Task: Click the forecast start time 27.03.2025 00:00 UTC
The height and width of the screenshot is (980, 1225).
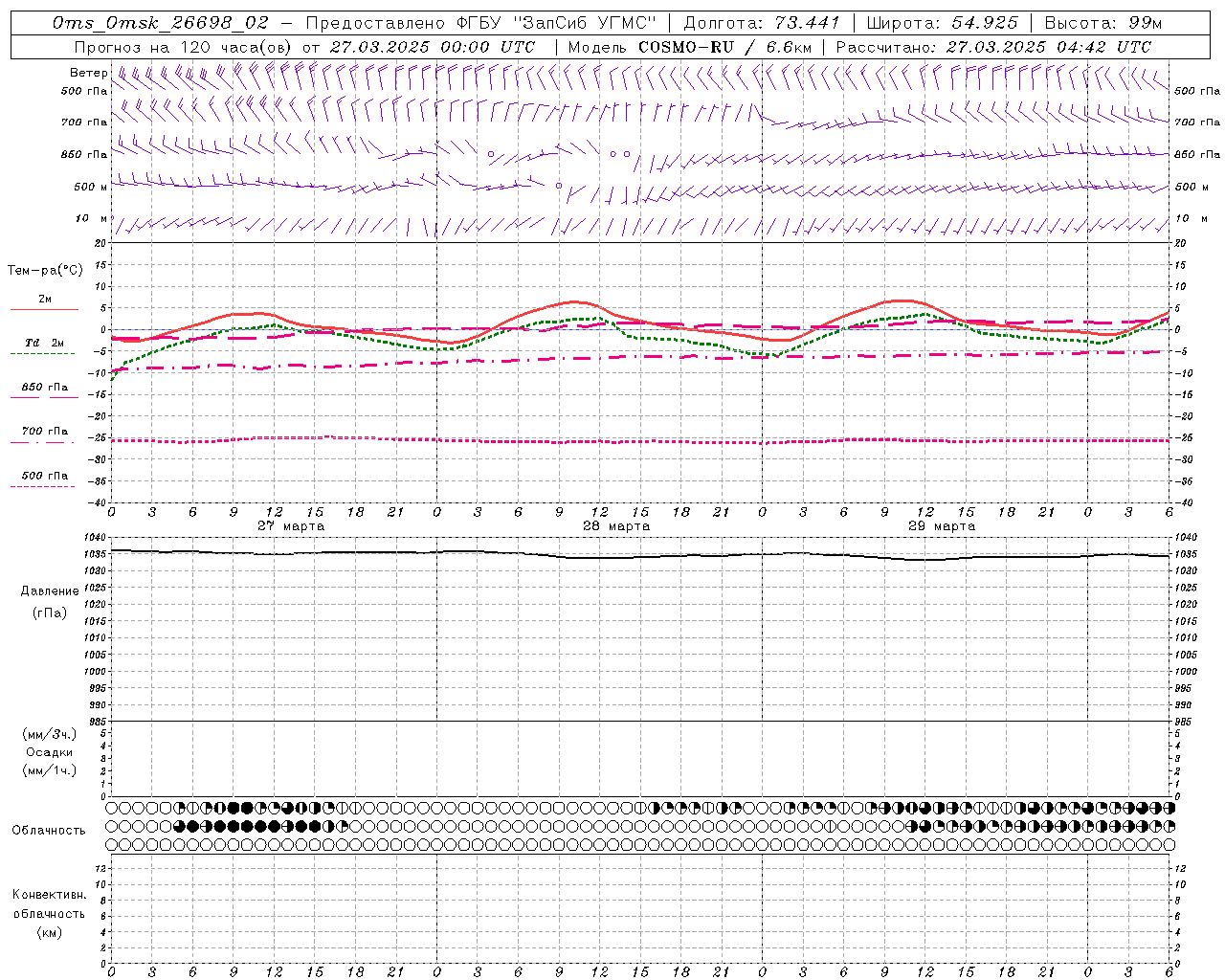Action: click(x=433, y=47)
